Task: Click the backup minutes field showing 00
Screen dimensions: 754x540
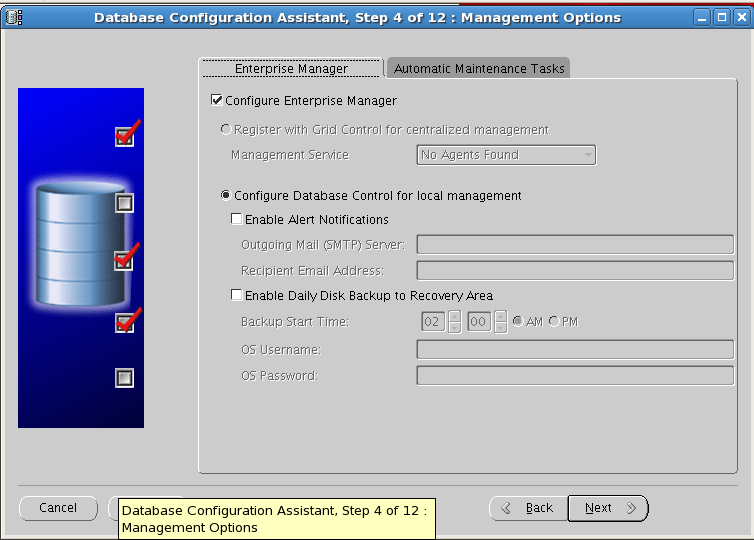Action: point(478,322)
